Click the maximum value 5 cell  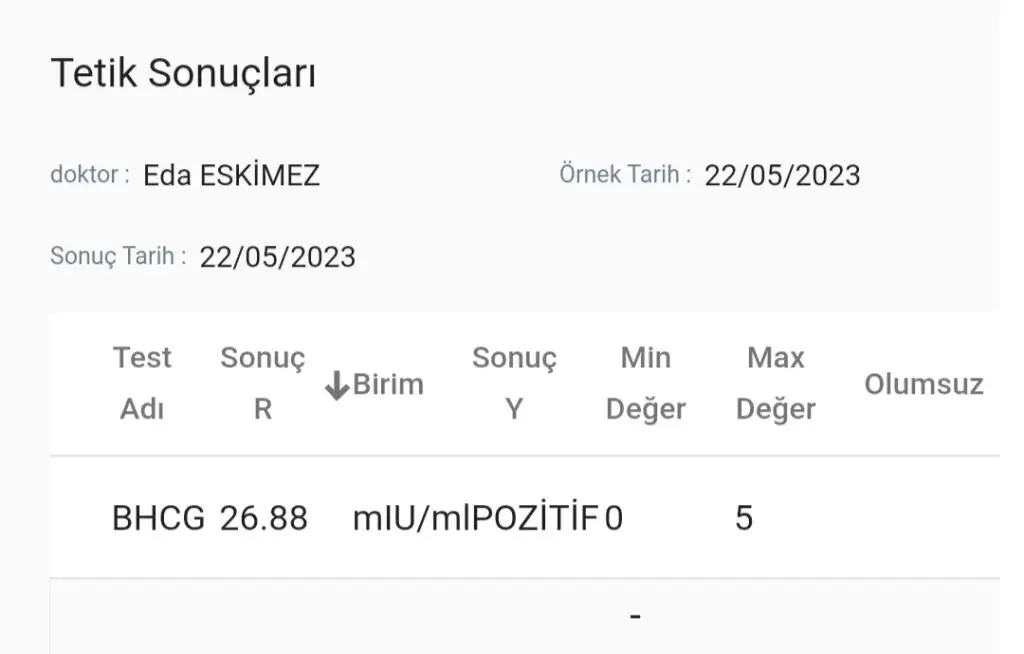tap(744, 518)
